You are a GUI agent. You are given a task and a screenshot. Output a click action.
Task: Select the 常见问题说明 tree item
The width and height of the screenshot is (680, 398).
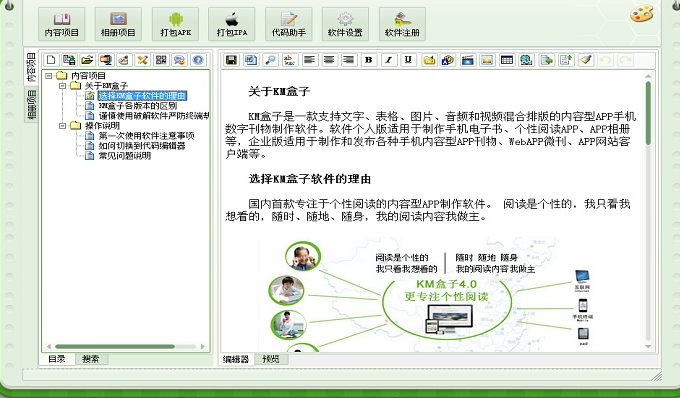coord(125,156)
